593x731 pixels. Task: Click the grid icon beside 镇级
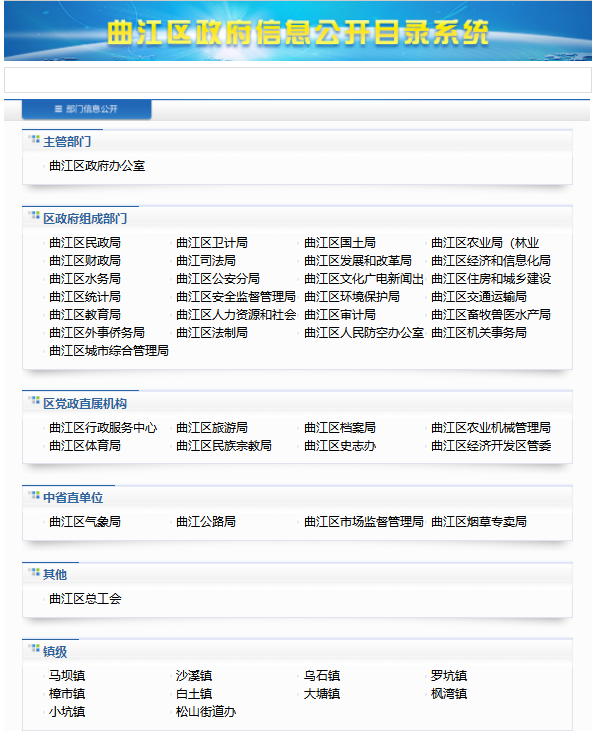(34, 648)
